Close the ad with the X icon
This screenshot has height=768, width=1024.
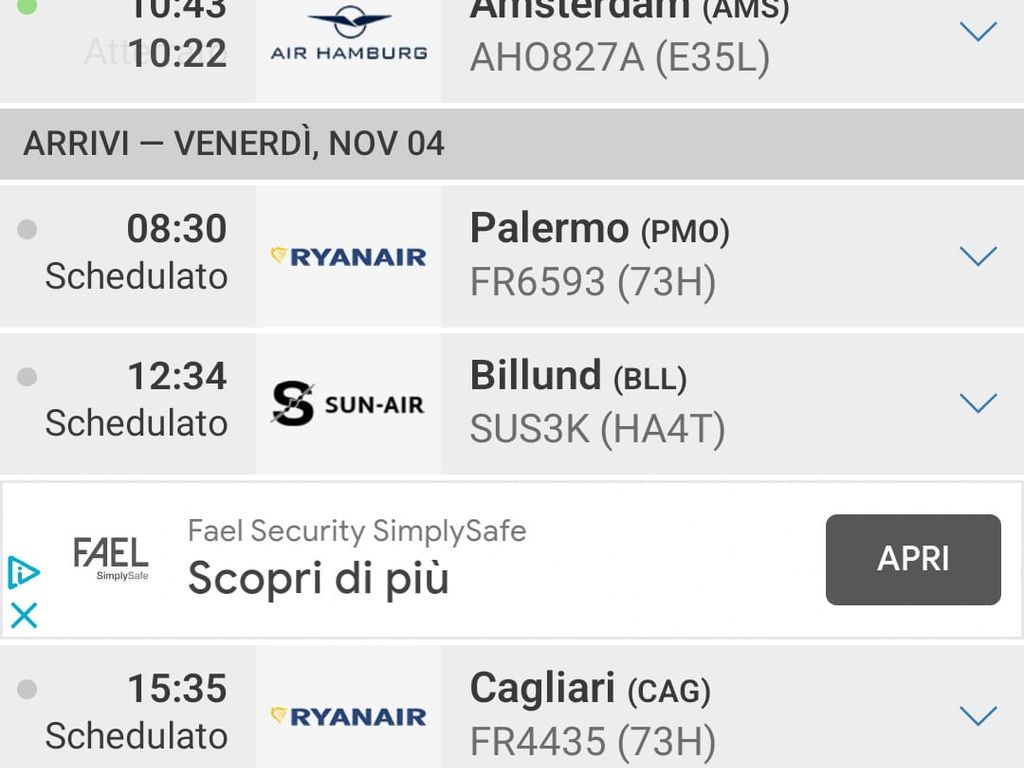[x=23, y=614]
